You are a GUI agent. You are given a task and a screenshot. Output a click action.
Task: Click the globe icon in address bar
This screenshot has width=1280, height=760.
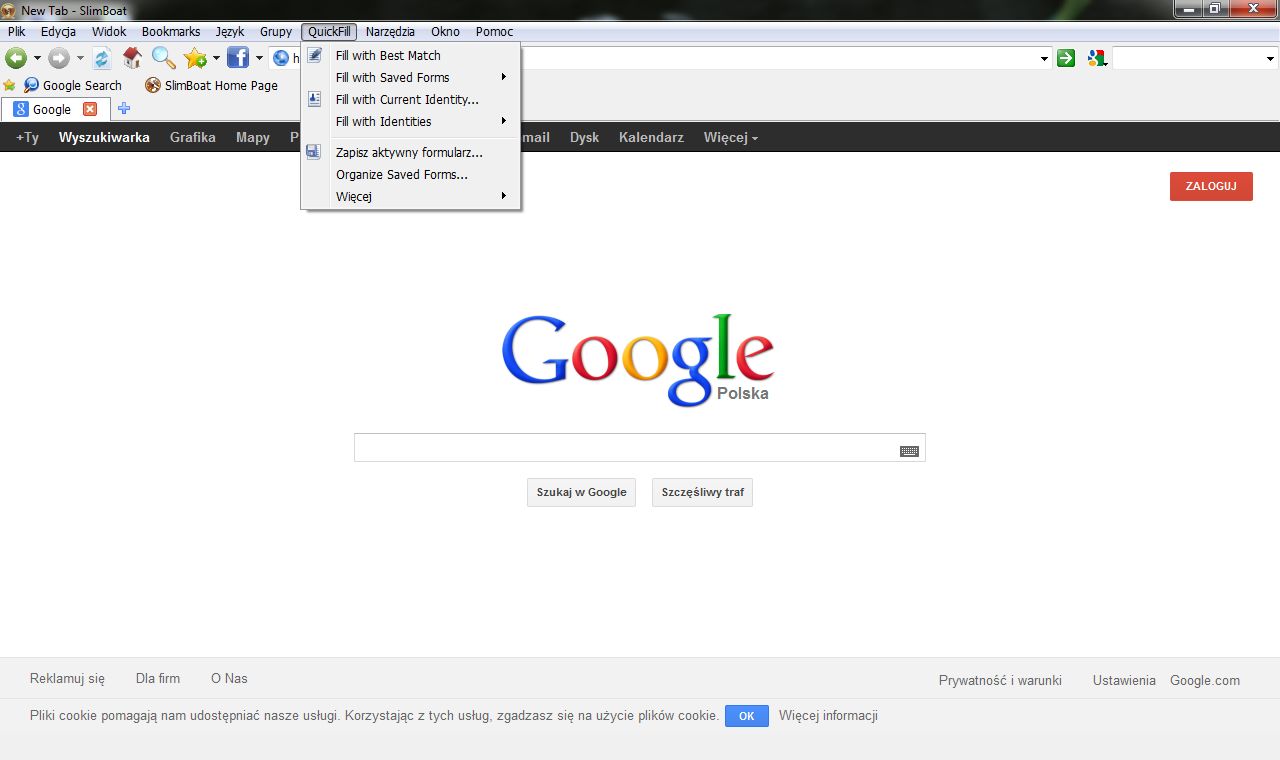(x=281, y=58)
